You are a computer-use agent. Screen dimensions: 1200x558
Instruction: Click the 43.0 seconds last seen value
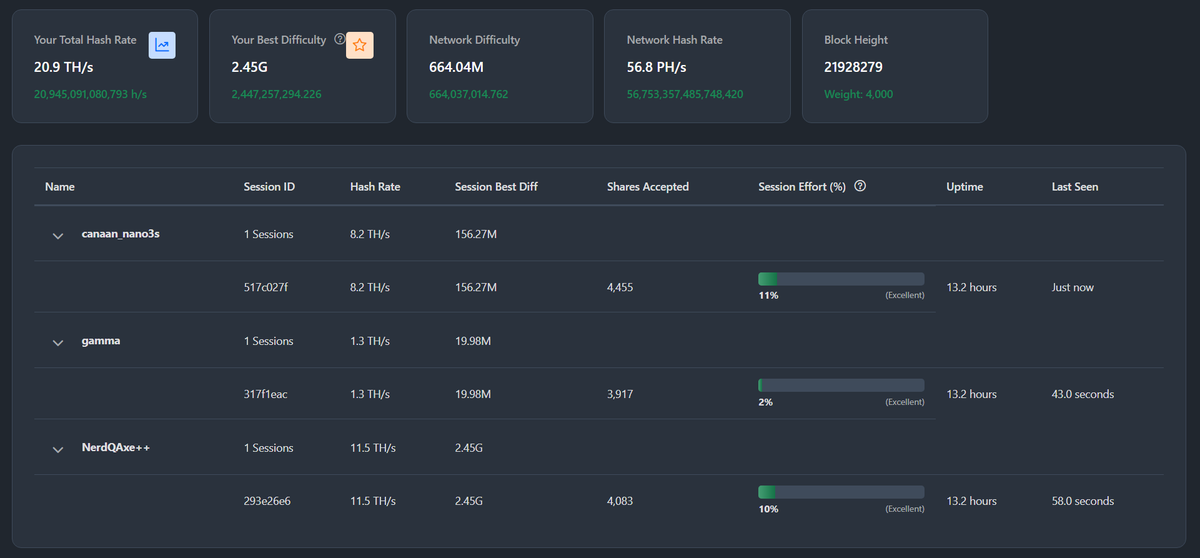click(1083, 395)
